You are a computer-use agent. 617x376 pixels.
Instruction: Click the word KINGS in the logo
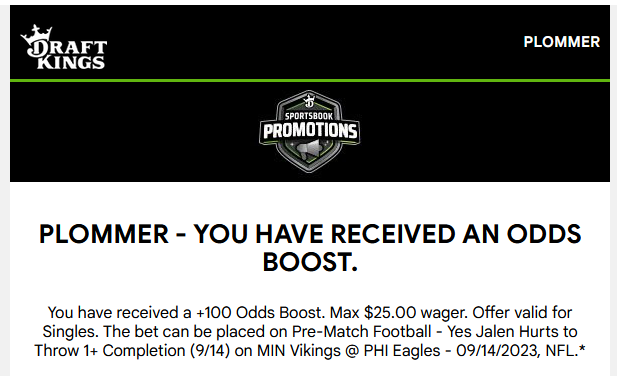tap(71, 63)
